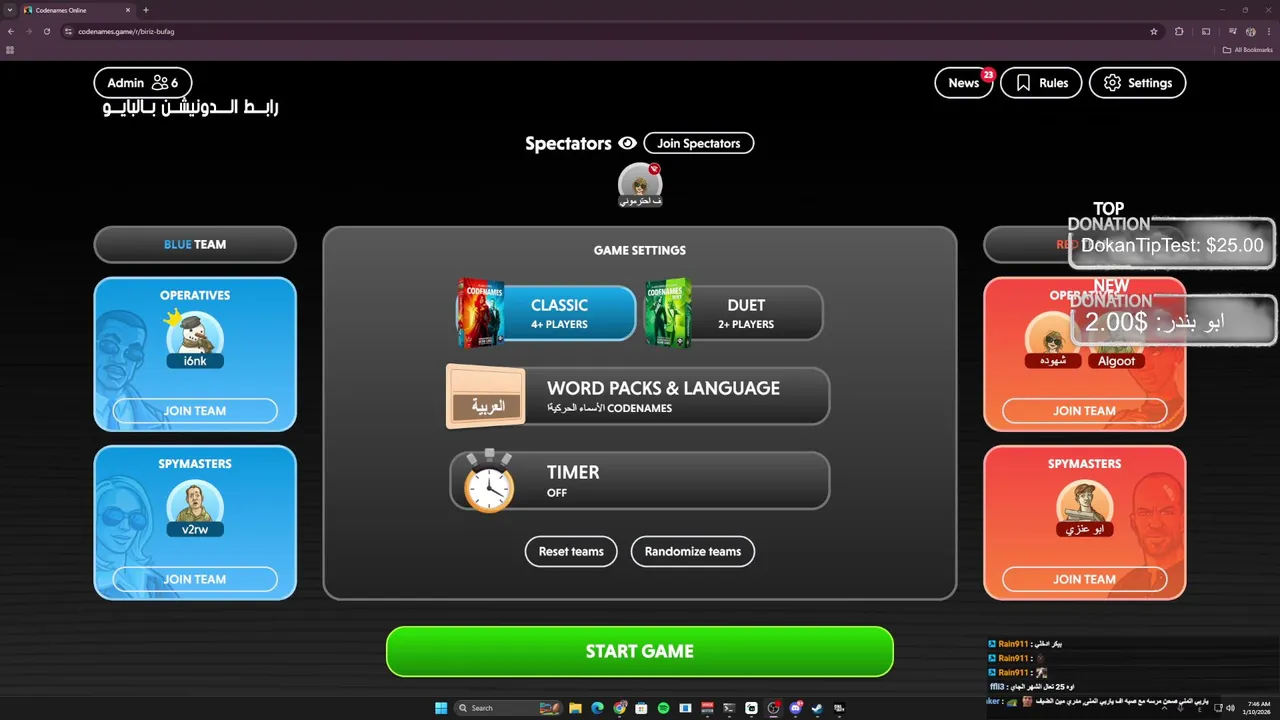
Task: Select the Classic 4+ players mode
Action: coord(546,313)
